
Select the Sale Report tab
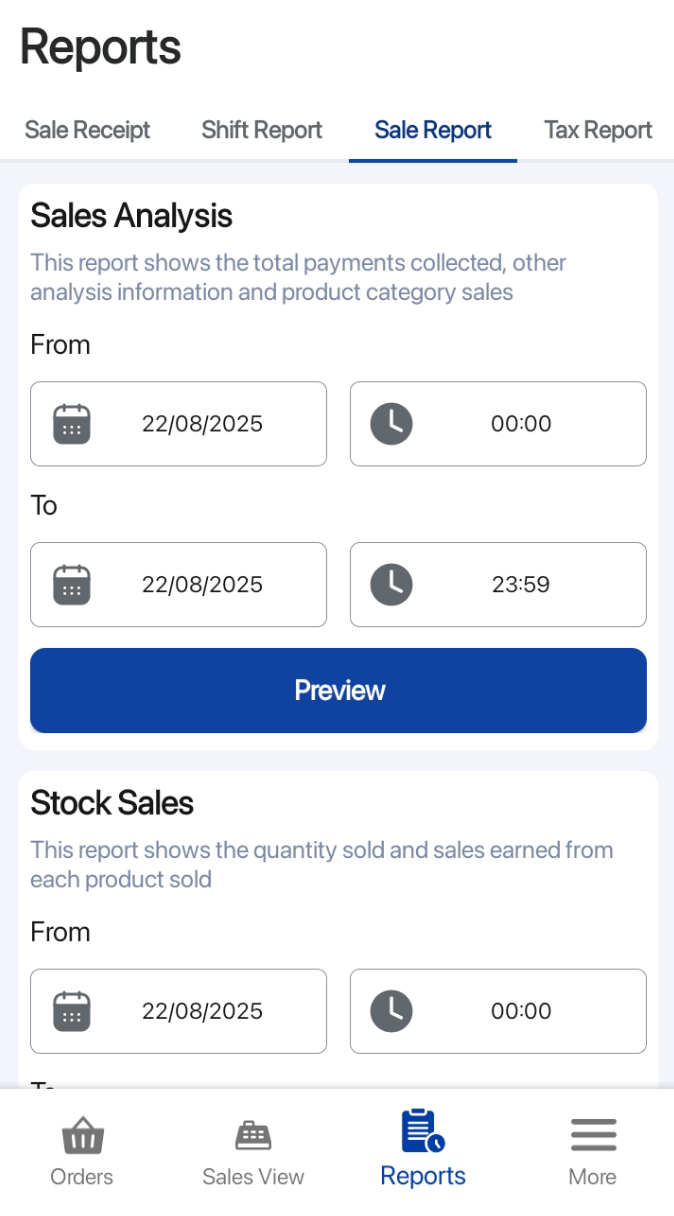coord(433,130)
